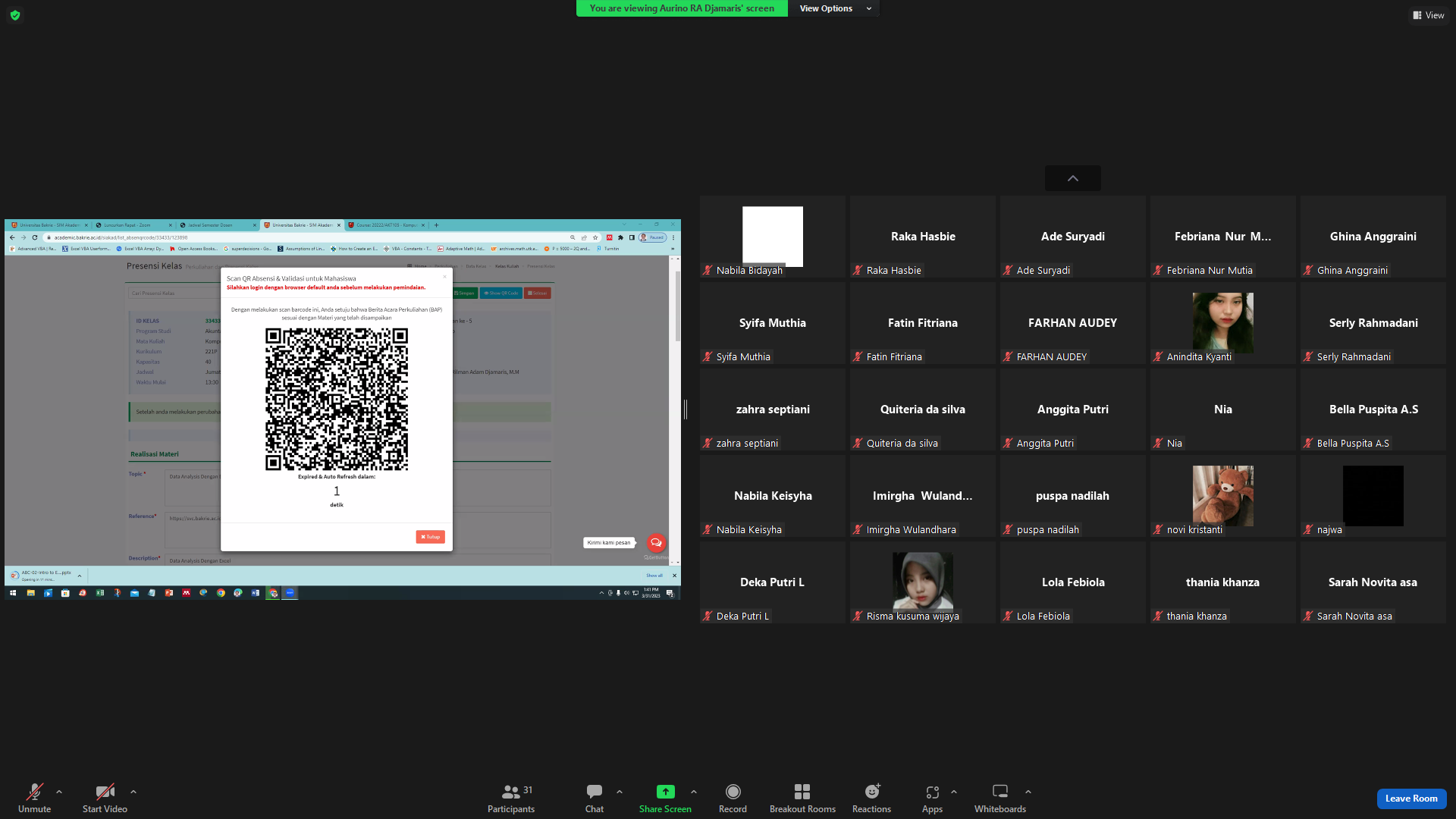
Task: Click the Ade Suryadi participant tile
Action: (x=1073, y=237)
